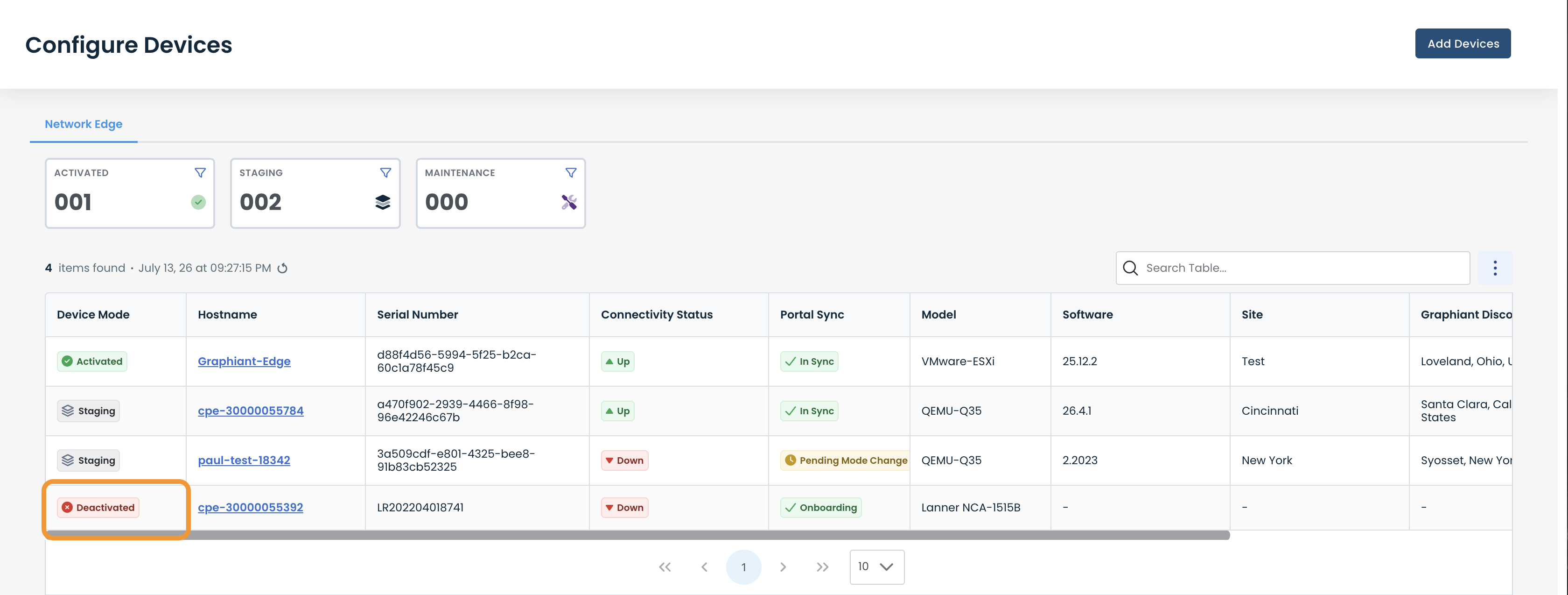Filter devices by Activated card funnel icon

pyautogui.click(x=200, y=173)
